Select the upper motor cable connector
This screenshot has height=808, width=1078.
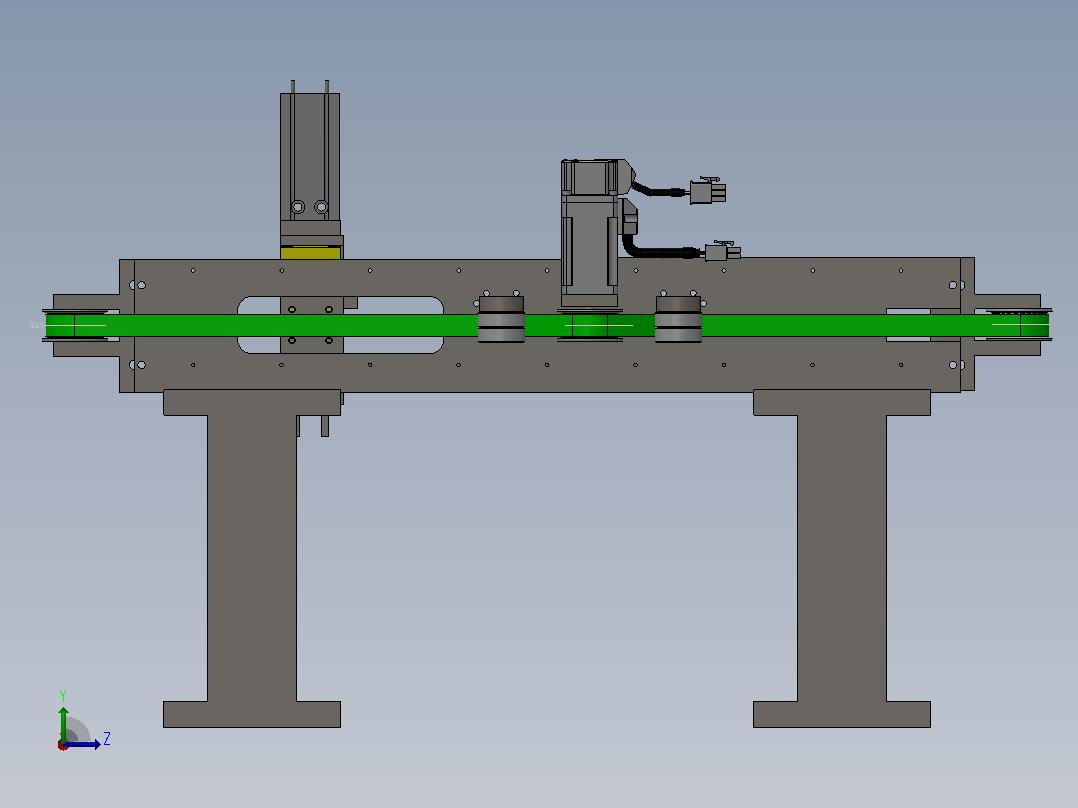pos(707,190)
